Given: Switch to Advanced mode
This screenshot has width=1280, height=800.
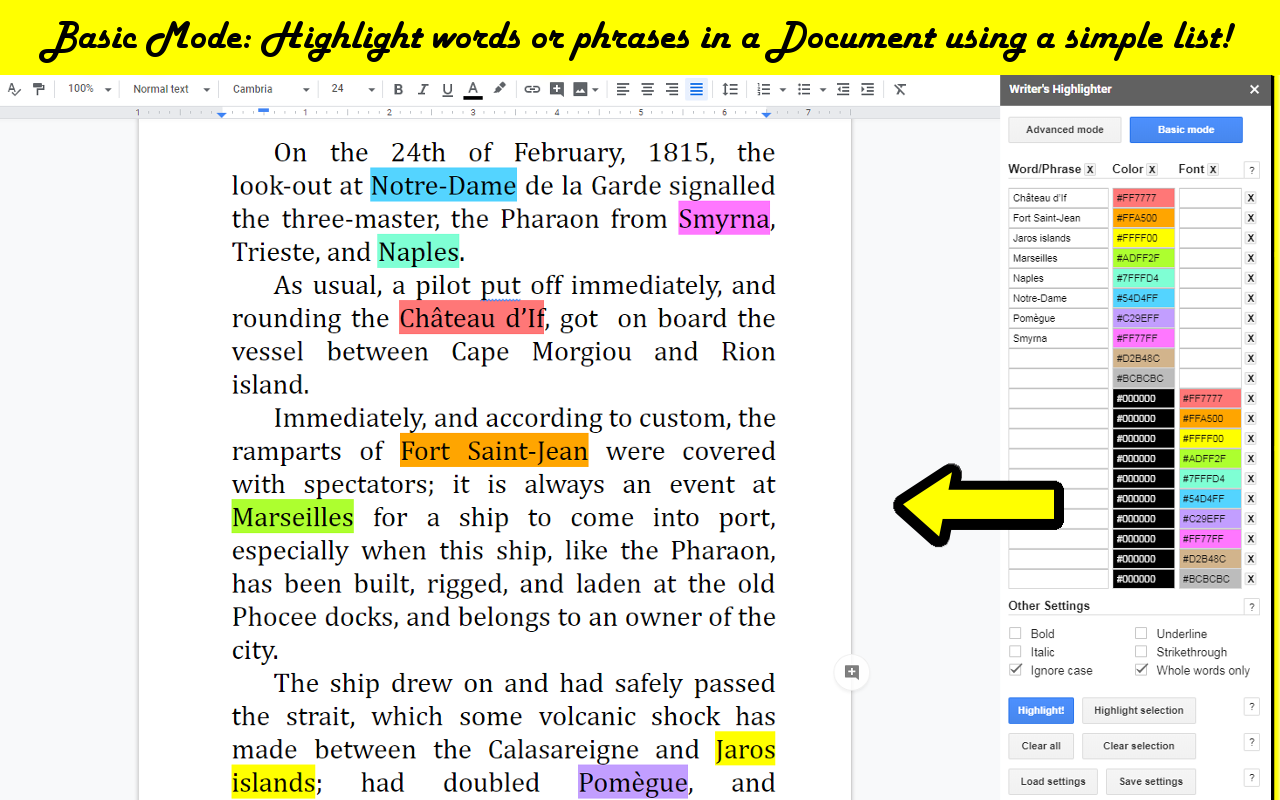Looking at the screenshot, I should click(x=1064, y=130).
